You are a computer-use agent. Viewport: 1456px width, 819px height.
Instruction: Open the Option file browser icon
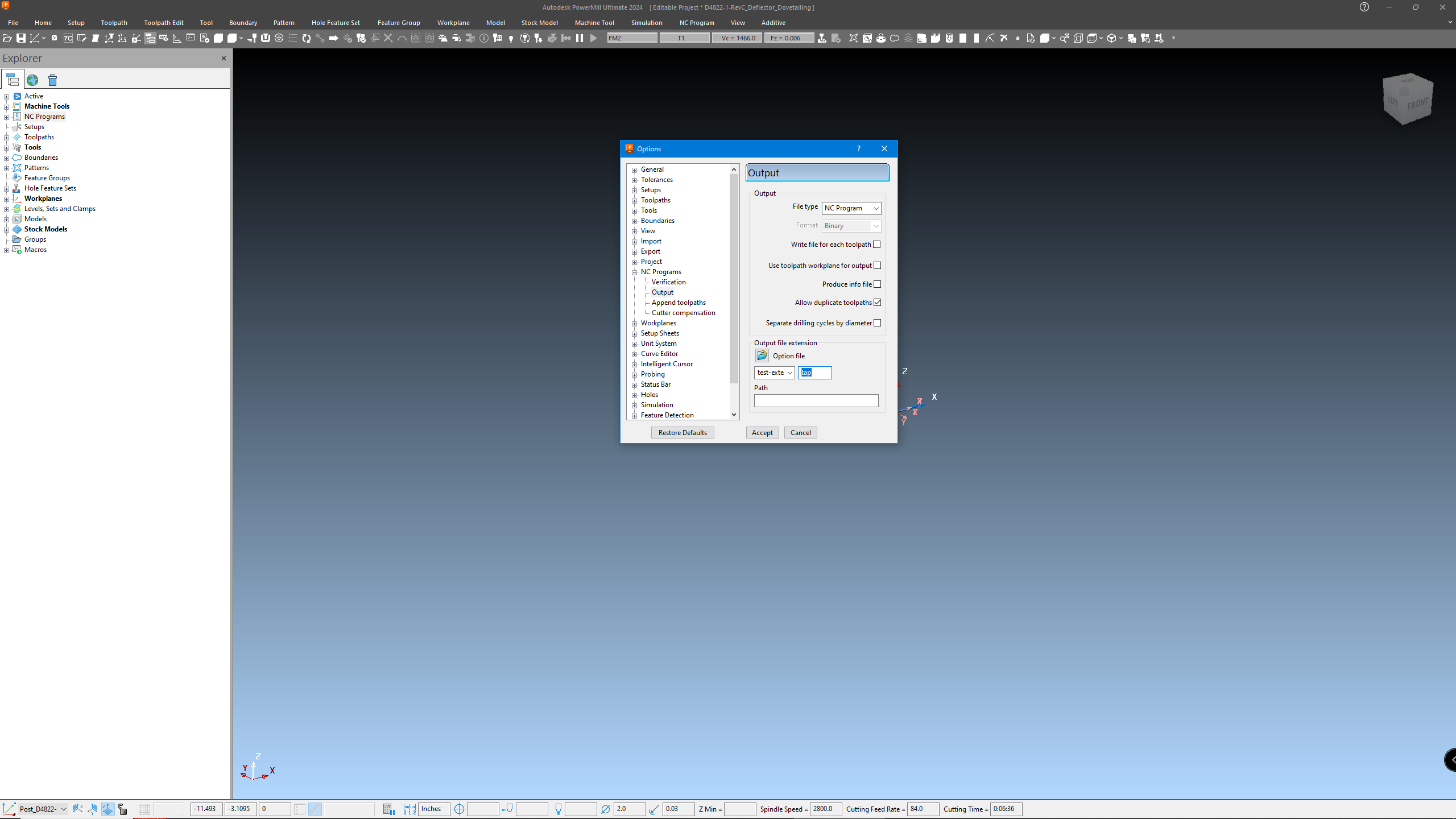point(762,355)
